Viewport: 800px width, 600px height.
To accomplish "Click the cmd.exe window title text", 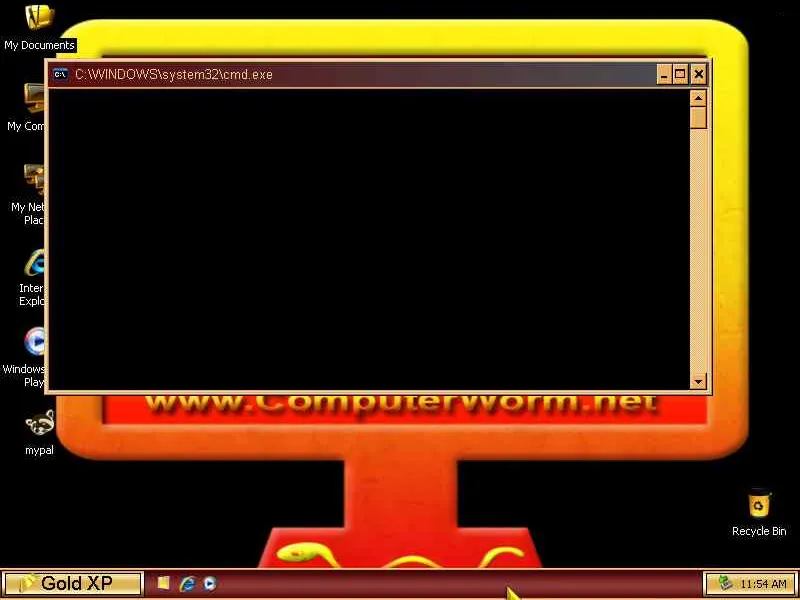I will pos(173,74).
